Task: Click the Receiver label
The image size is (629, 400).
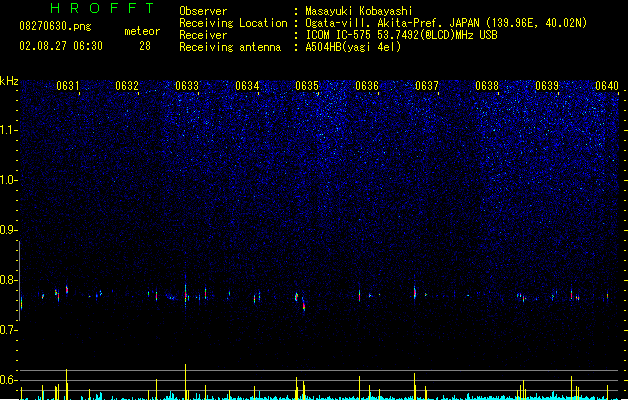Action: click(203, 35)
